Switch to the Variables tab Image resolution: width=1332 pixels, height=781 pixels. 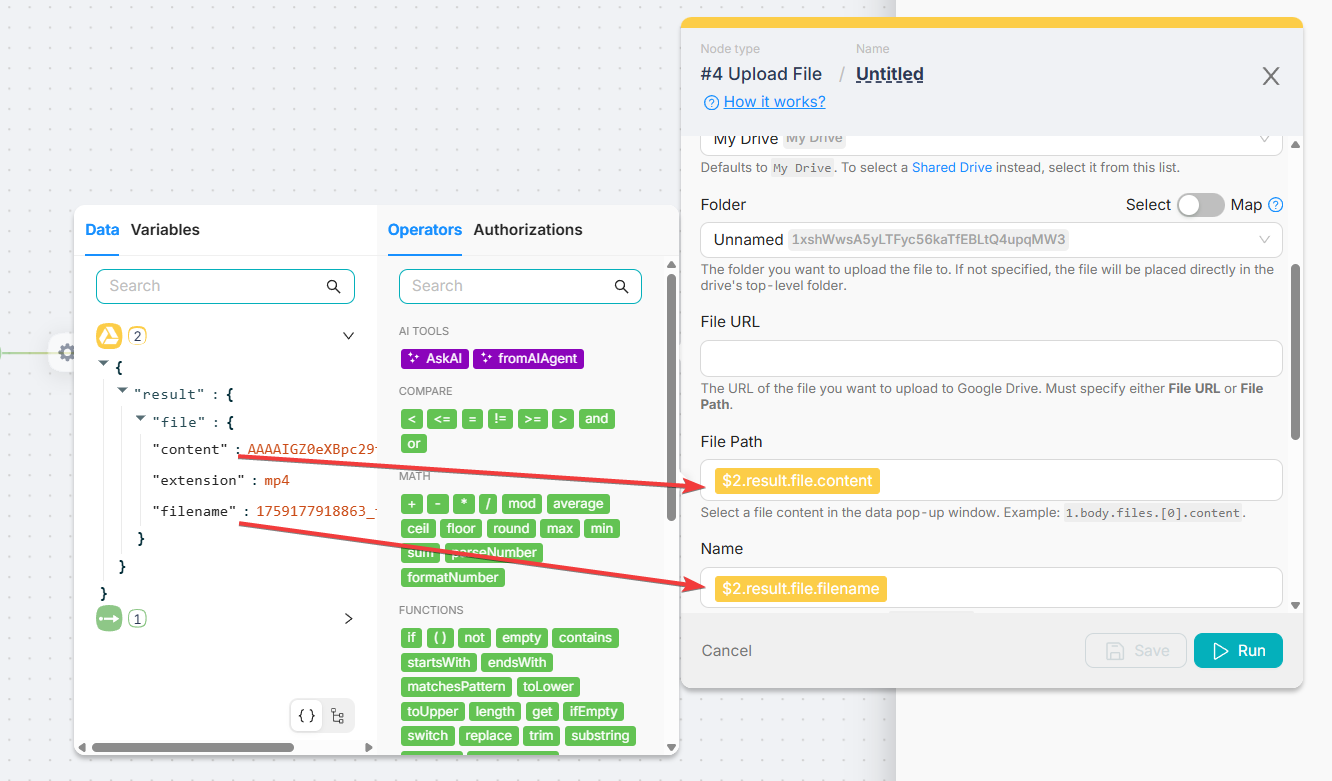(165, 229)
